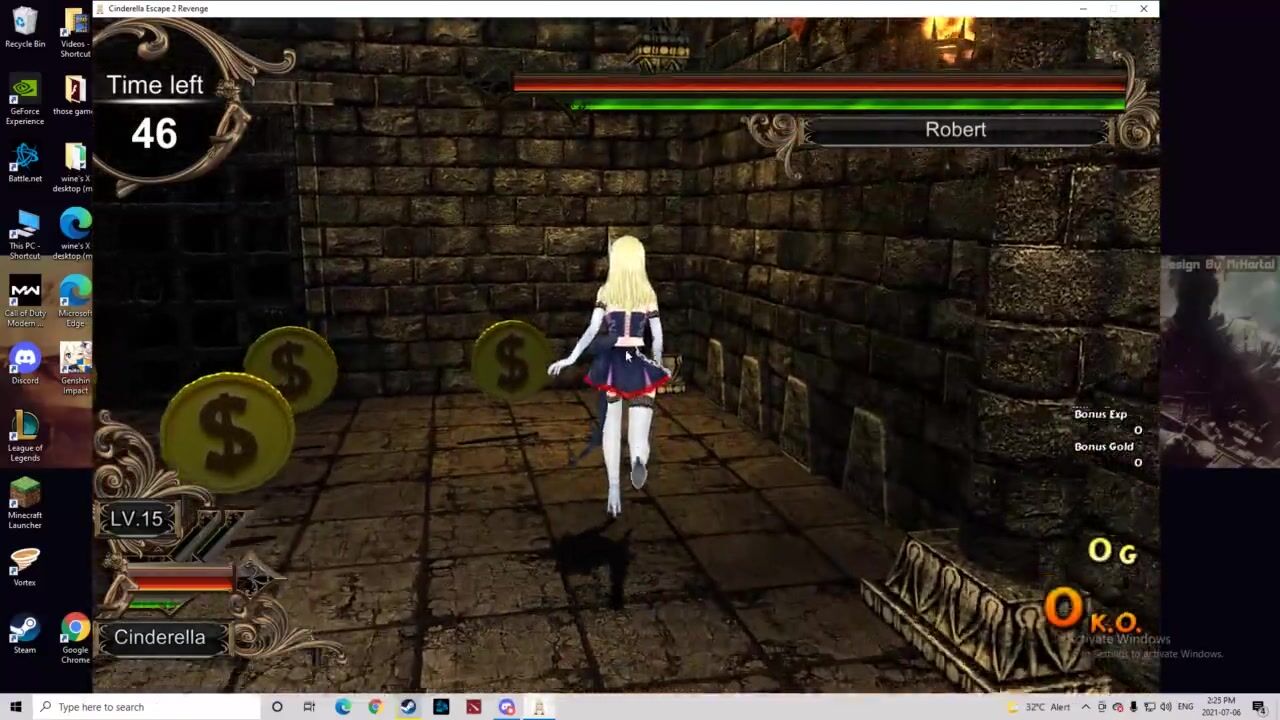
Task: Launch Steam from the desktop
Action: (25, 634)
